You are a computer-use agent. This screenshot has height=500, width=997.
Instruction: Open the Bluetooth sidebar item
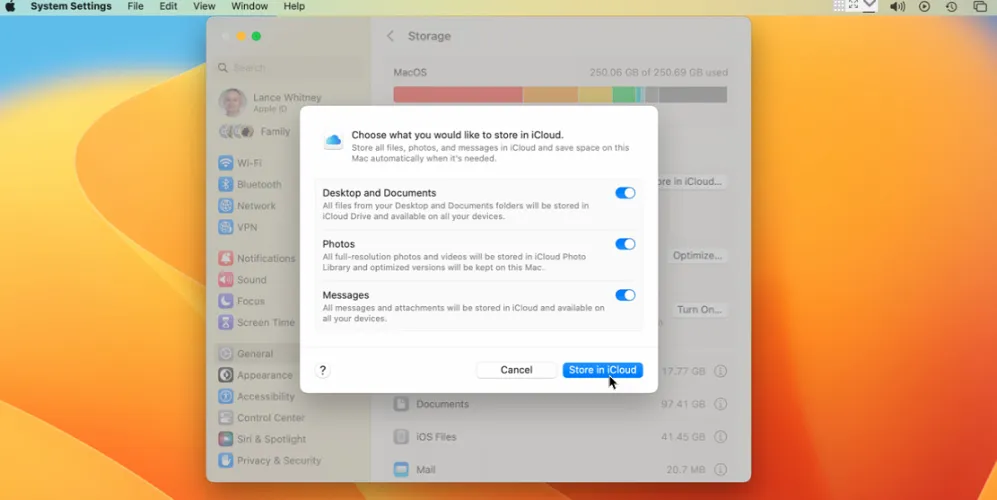point(258,184)
